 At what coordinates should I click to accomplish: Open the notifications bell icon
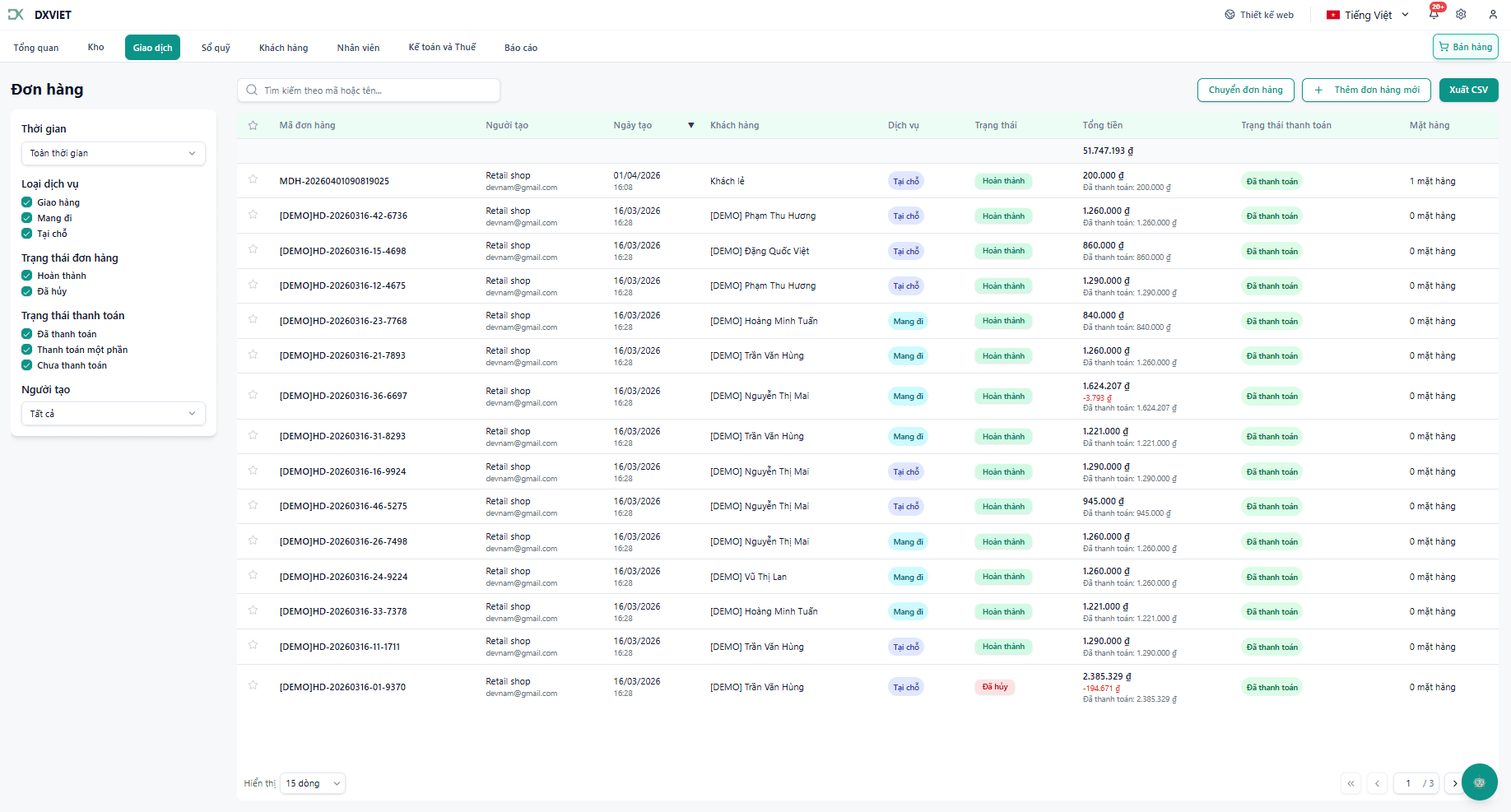click(1434, 15)
